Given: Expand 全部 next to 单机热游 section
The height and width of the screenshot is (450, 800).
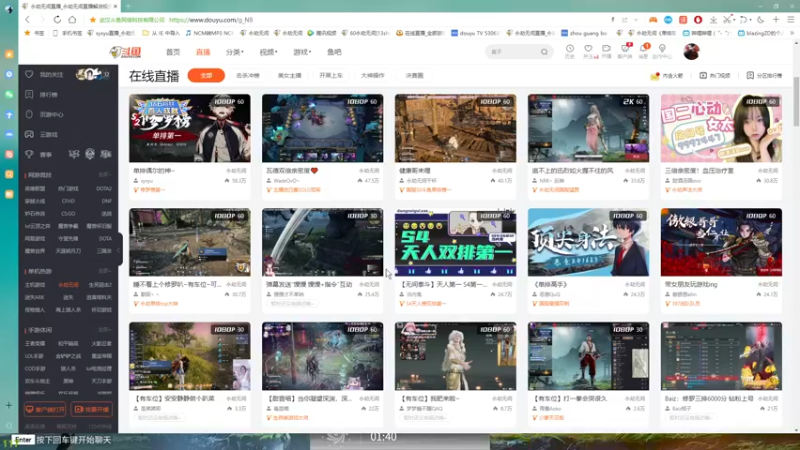Looking at the screenshot, I should click(105, 271).
